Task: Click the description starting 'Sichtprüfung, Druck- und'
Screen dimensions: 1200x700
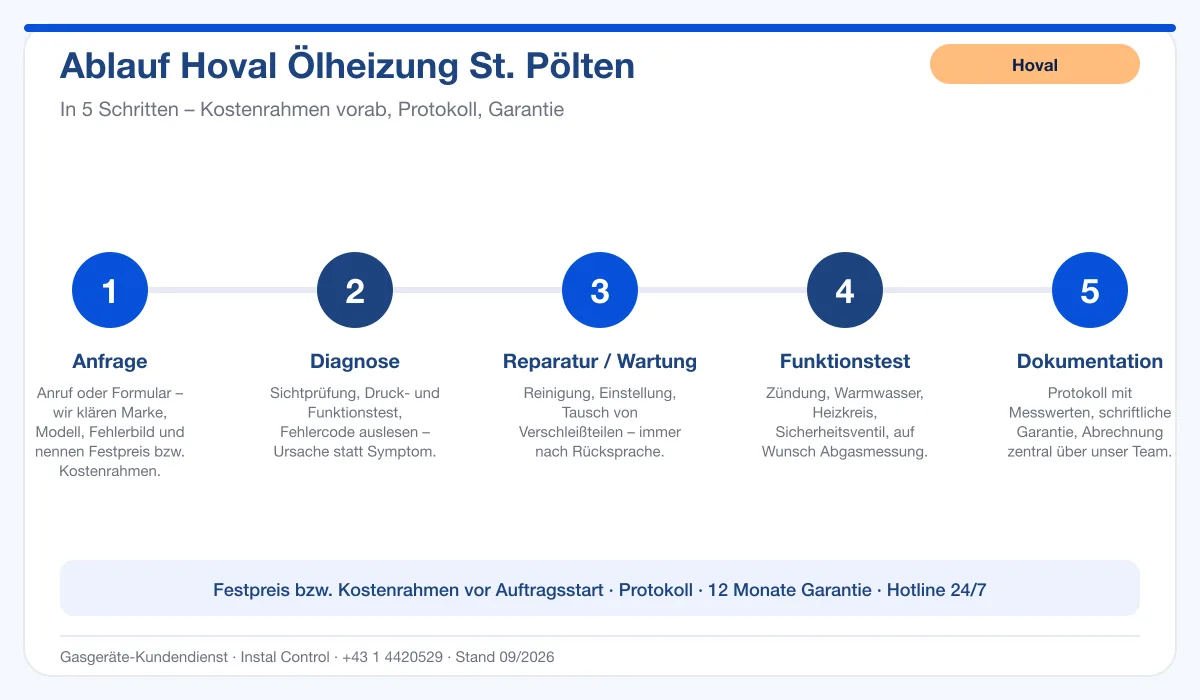Action: tap(355, 422)
